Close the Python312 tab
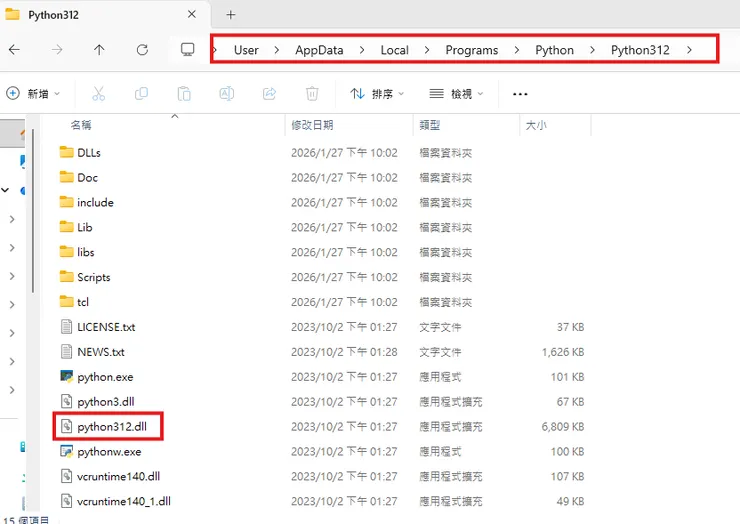740x524 pixels. [x=192, y=15]
